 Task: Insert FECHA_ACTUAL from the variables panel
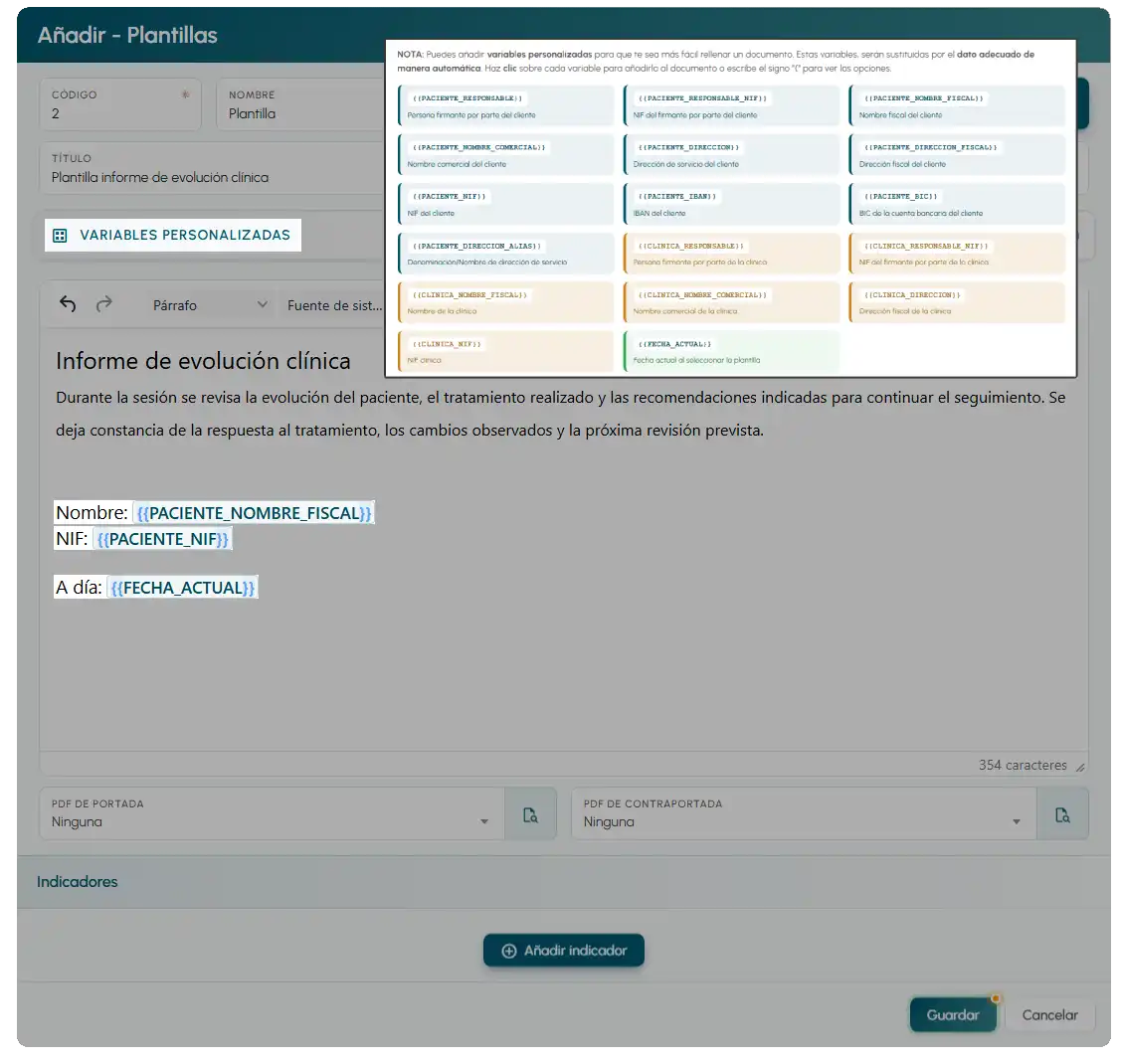point(731,352)
